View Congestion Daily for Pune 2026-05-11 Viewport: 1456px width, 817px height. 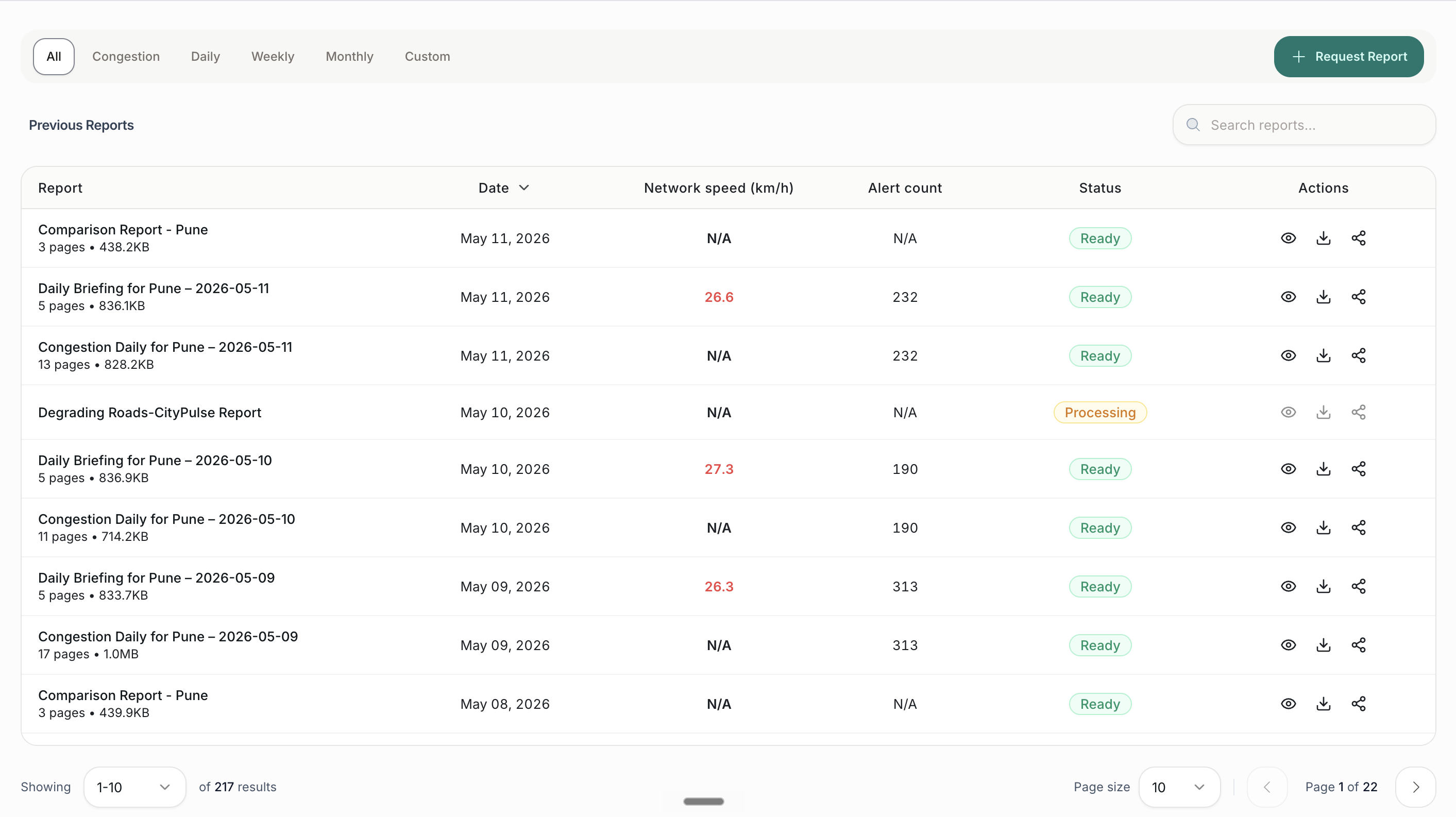(x=1288, y=355)
